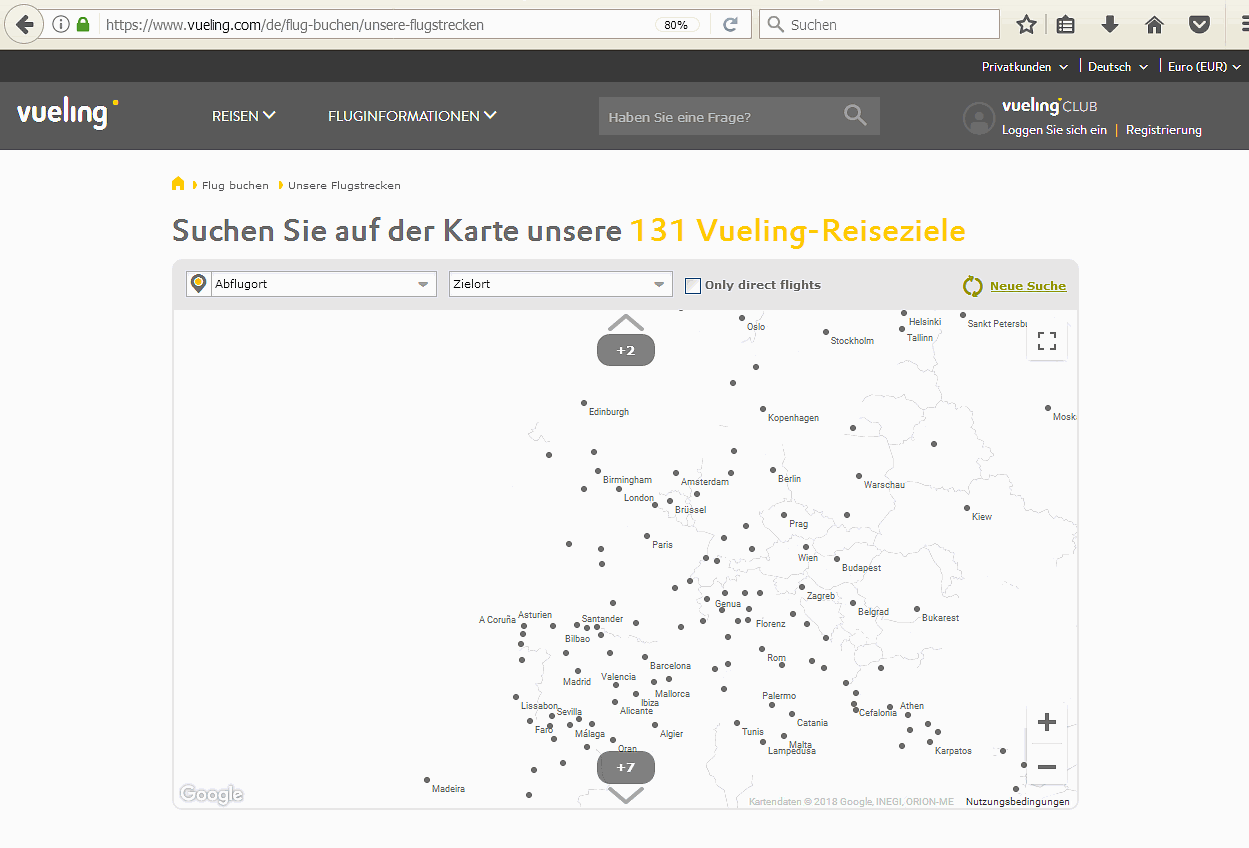Click the Helsinki map label
The image size is (1249, 848).
coord(925,322)
